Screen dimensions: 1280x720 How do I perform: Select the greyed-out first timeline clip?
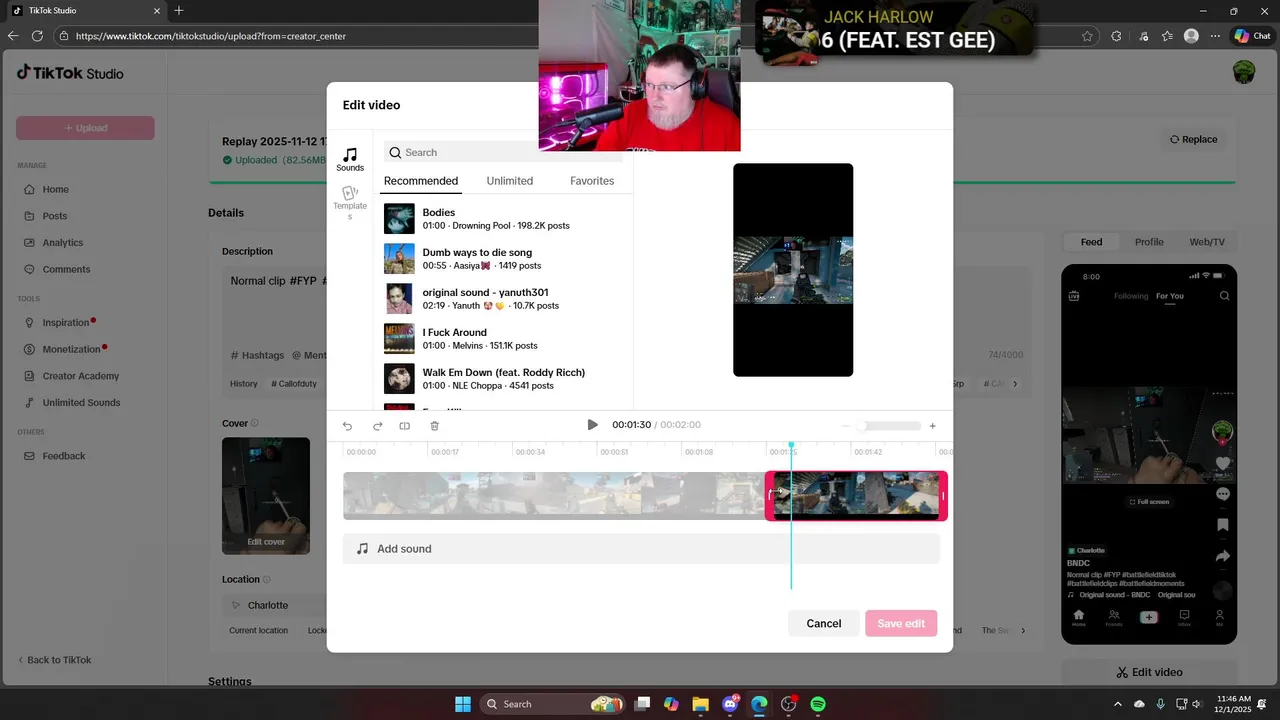[x=553, y=495]
